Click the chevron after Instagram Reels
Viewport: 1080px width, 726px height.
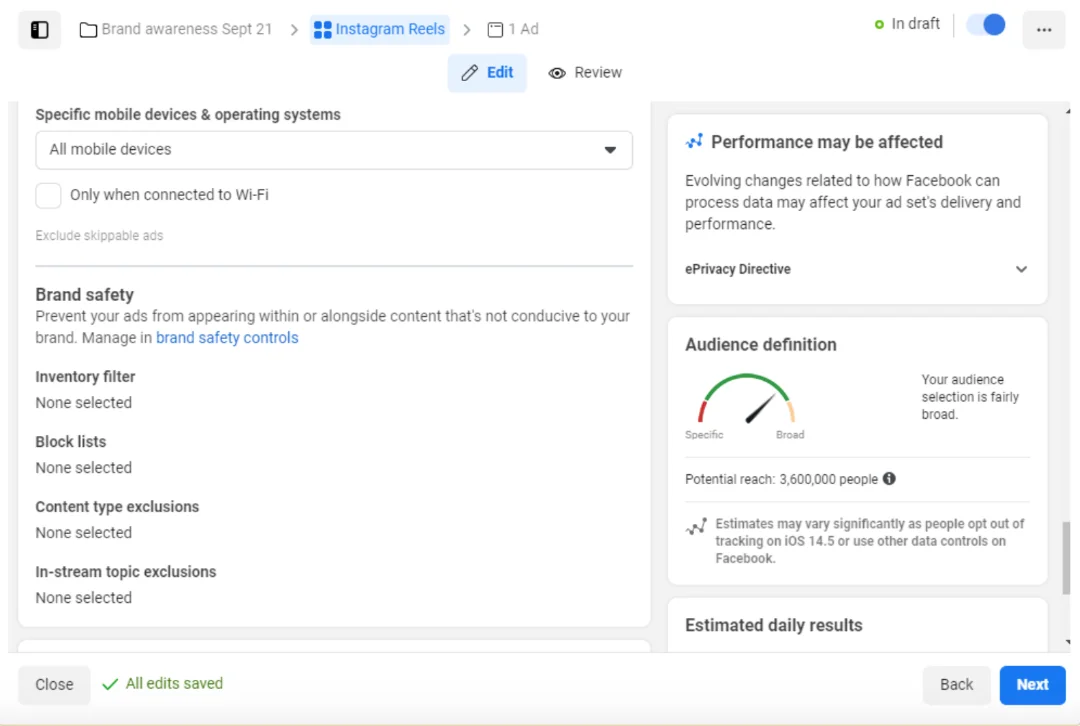(467, 30)
